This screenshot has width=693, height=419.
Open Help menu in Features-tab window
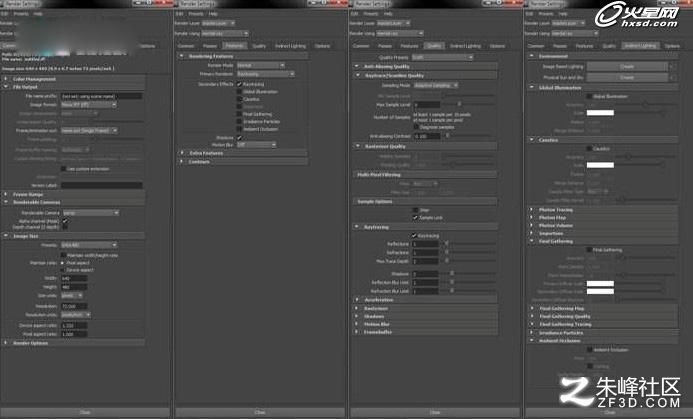(213, 14)
